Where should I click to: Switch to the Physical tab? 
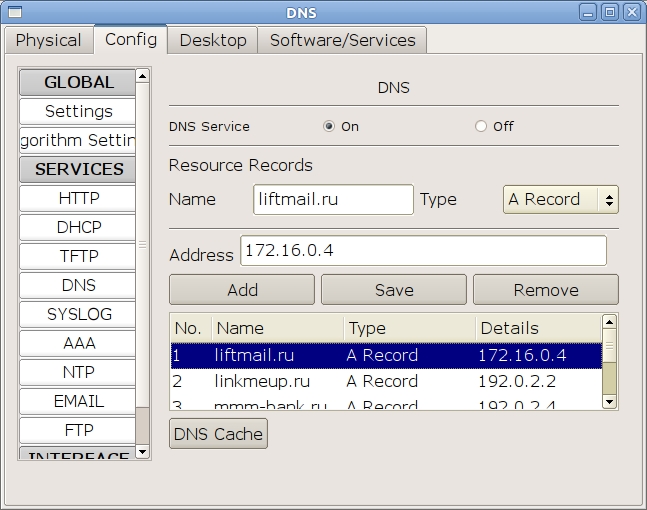pos(48,40)
